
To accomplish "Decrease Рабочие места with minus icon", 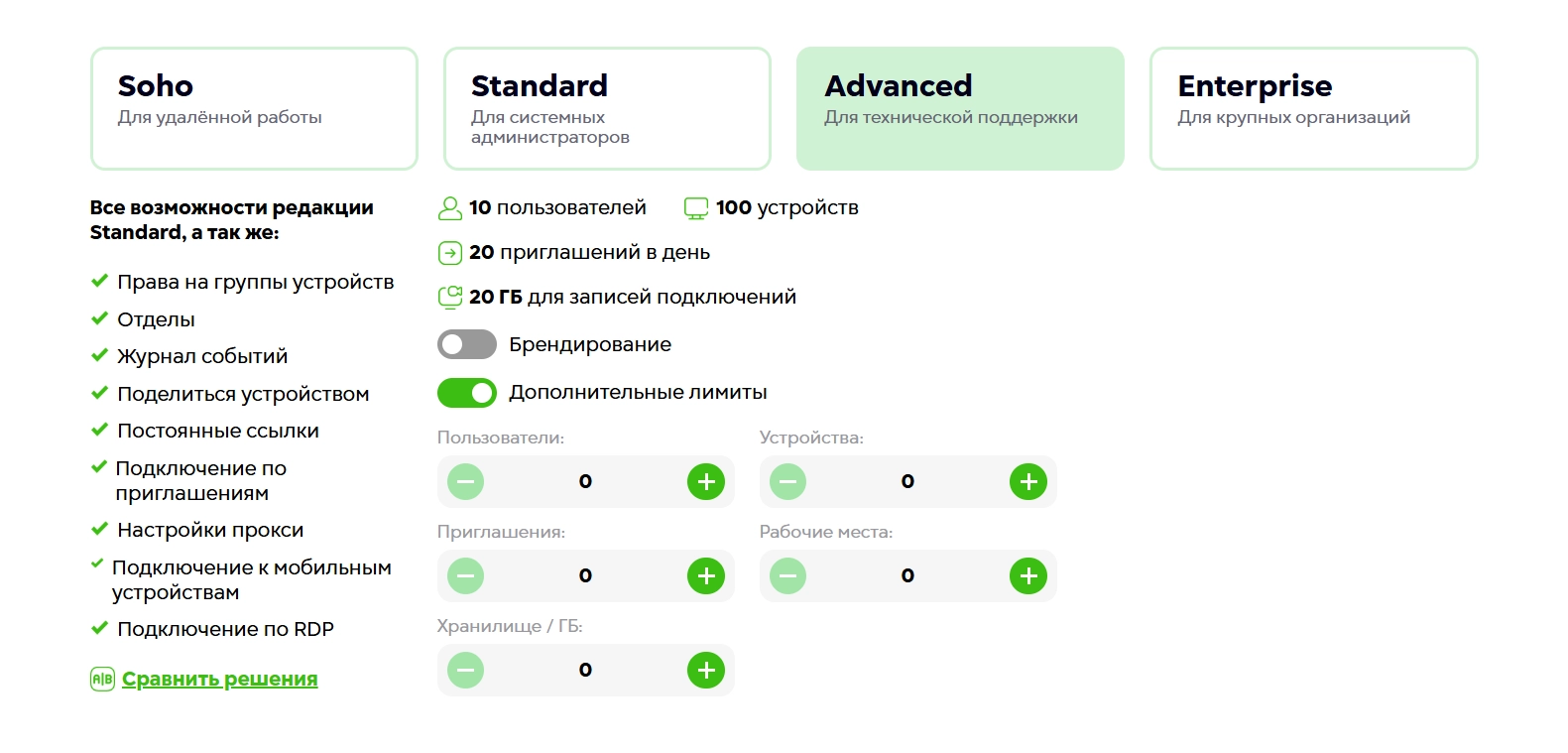I will coord(787,576).
